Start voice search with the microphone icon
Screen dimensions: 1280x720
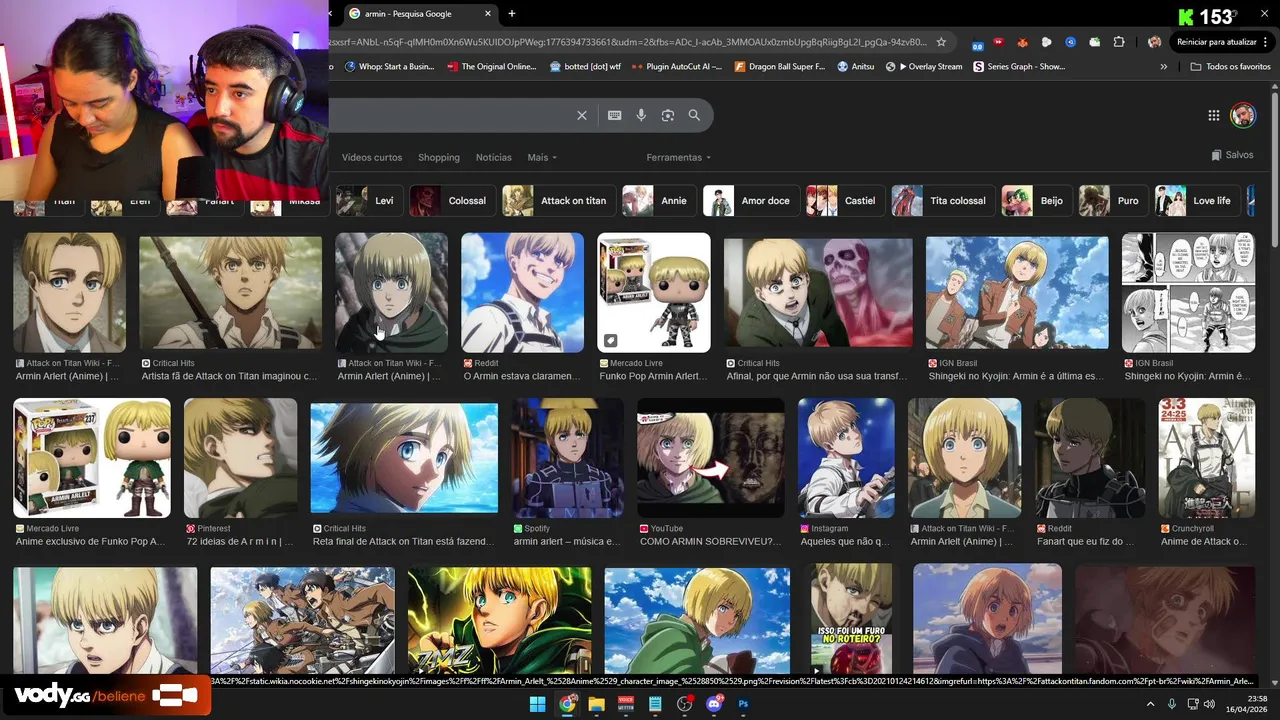[641, 116]
